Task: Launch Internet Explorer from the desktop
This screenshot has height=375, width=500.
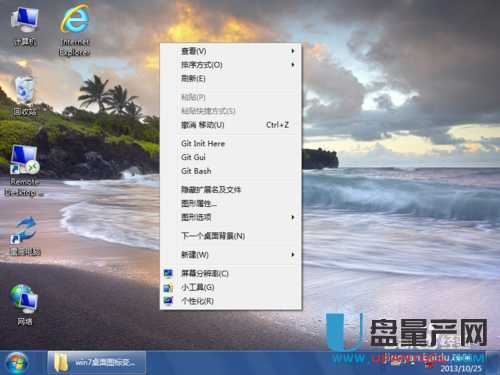Action: point(75,30)
